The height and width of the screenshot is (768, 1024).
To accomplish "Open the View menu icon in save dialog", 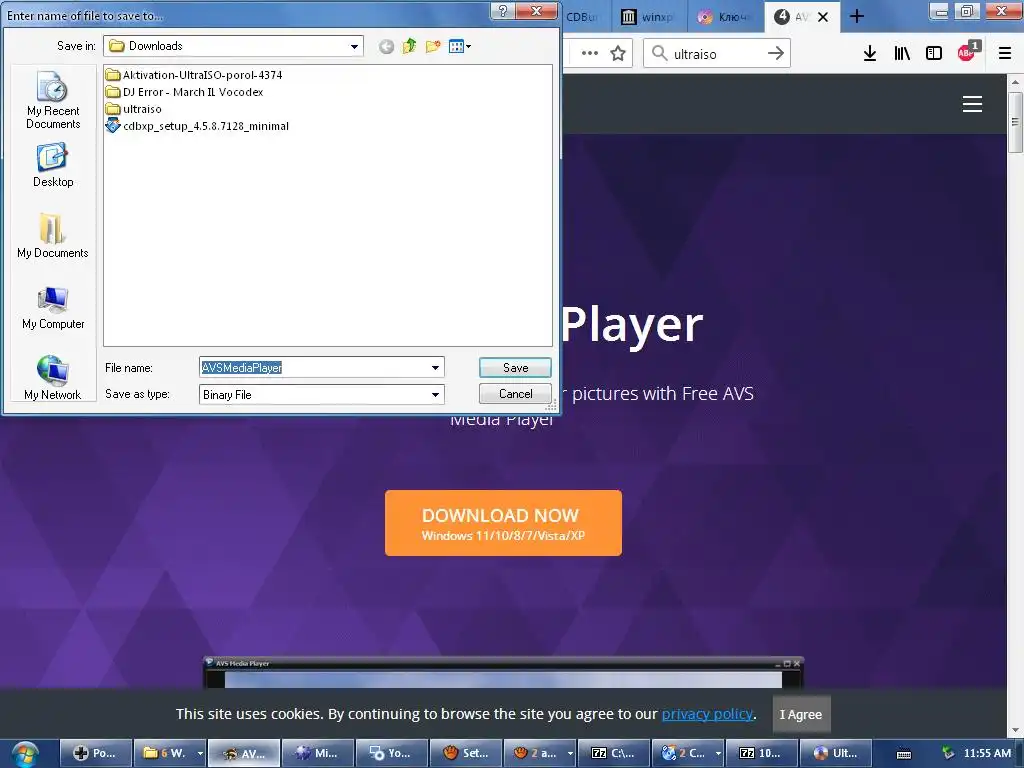I will pyautogui.click(x=456, y=46).
